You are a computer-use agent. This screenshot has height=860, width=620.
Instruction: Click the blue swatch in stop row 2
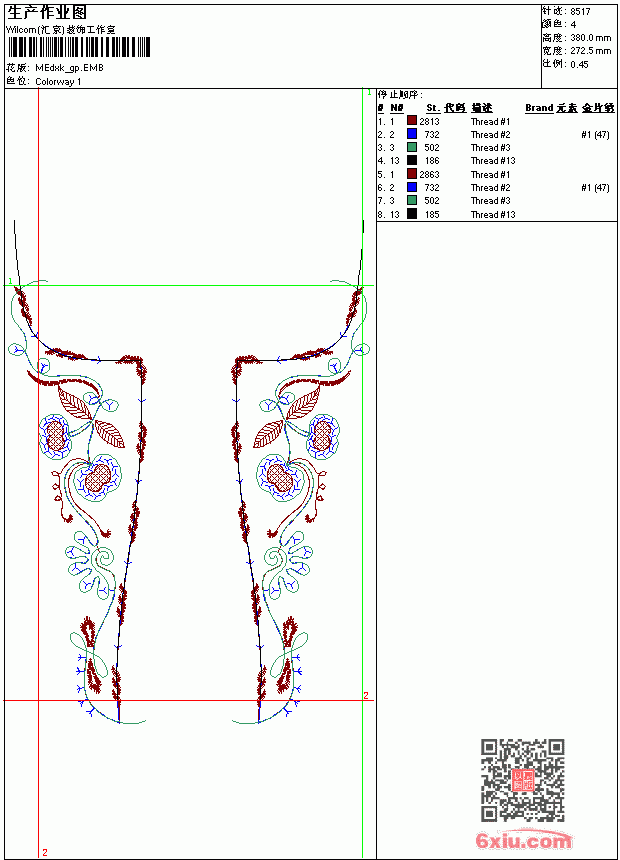coord(412,134)
